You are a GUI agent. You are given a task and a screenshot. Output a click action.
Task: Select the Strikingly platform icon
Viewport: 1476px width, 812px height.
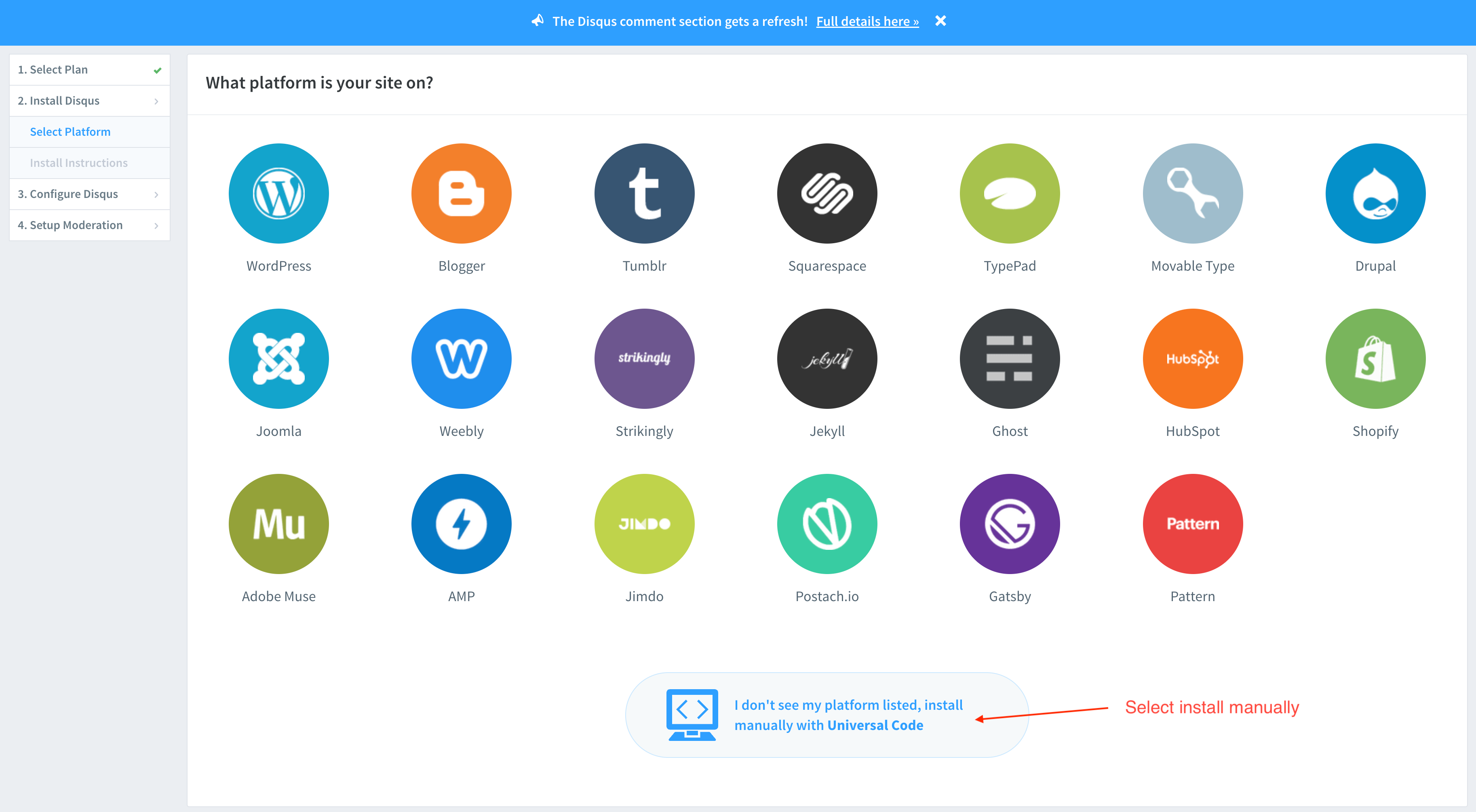click(644, 358)
